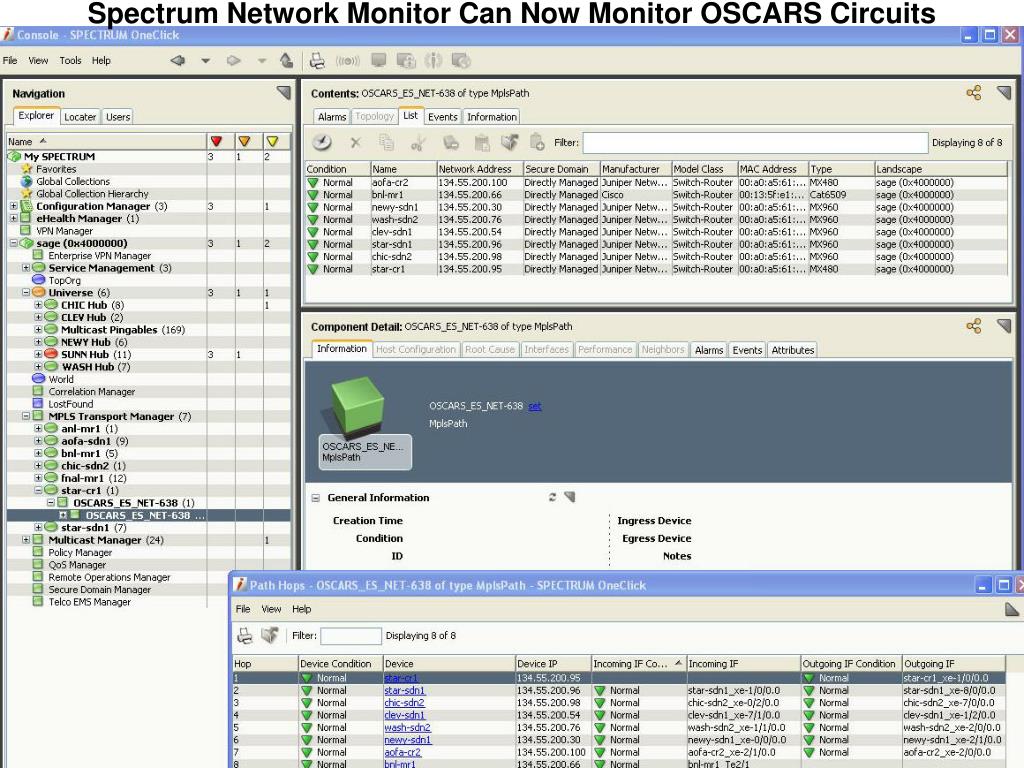Collapse the Navigation panel with its corner triangle
1024x768 pixels.
283,93
